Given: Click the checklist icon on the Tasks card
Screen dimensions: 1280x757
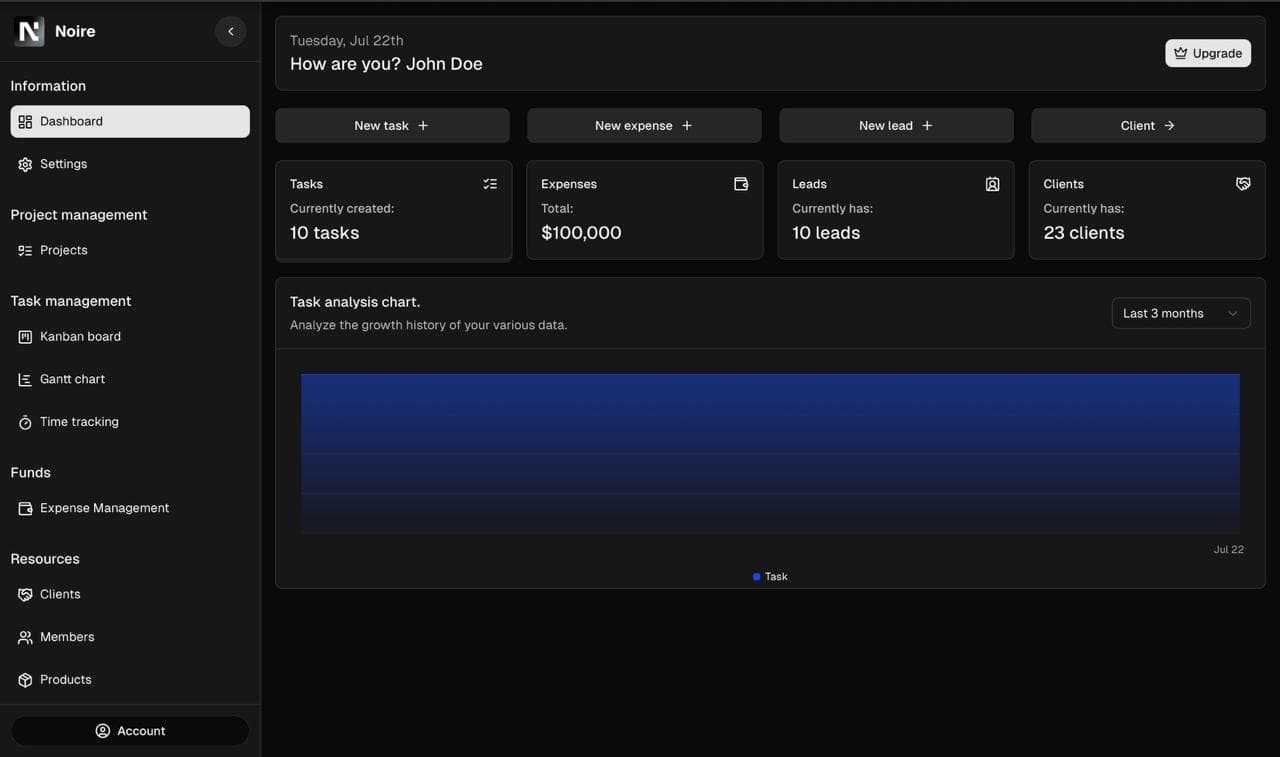Looking at the screenshot, I should pos(490,183).
